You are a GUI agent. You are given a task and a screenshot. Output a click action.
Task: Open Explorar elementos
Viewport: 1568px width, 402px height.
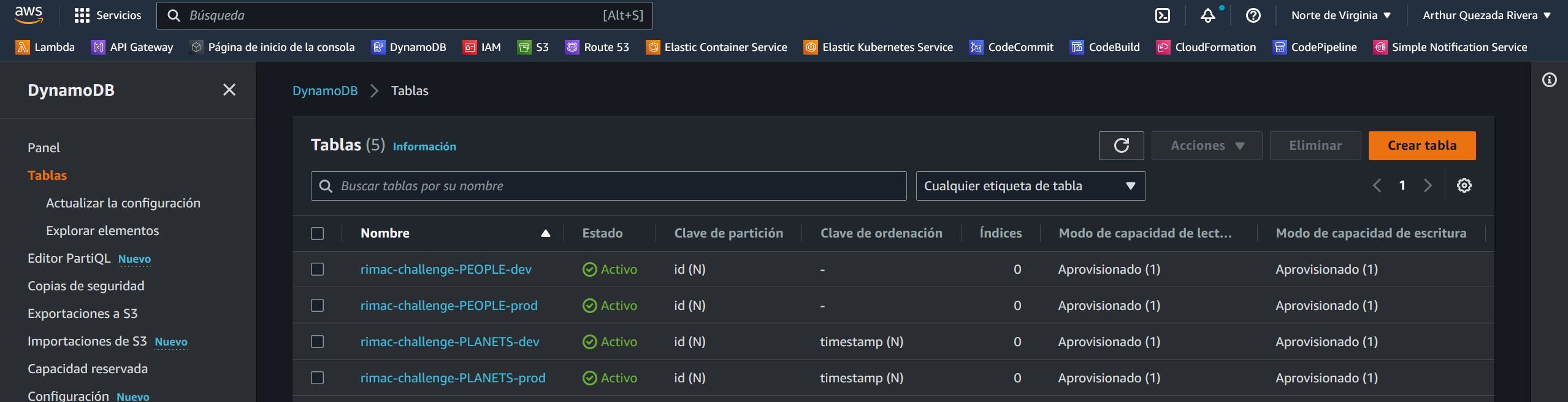[x=102, y=231]
